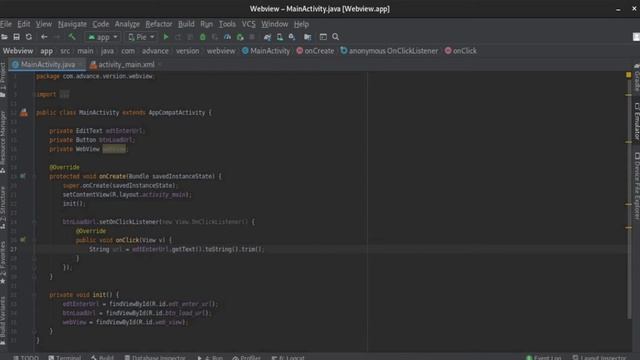Screen dimensions: 640x360
Task: Click the Save All toolbar icon
Action: click(16, 37)
